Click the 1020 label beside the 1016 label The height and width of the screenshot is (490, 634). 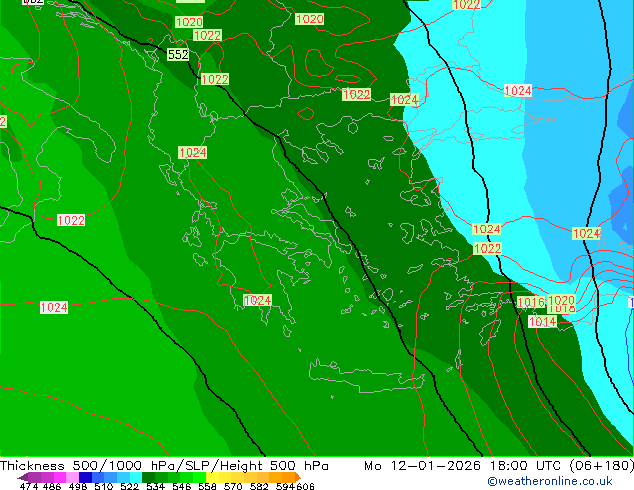561,300
